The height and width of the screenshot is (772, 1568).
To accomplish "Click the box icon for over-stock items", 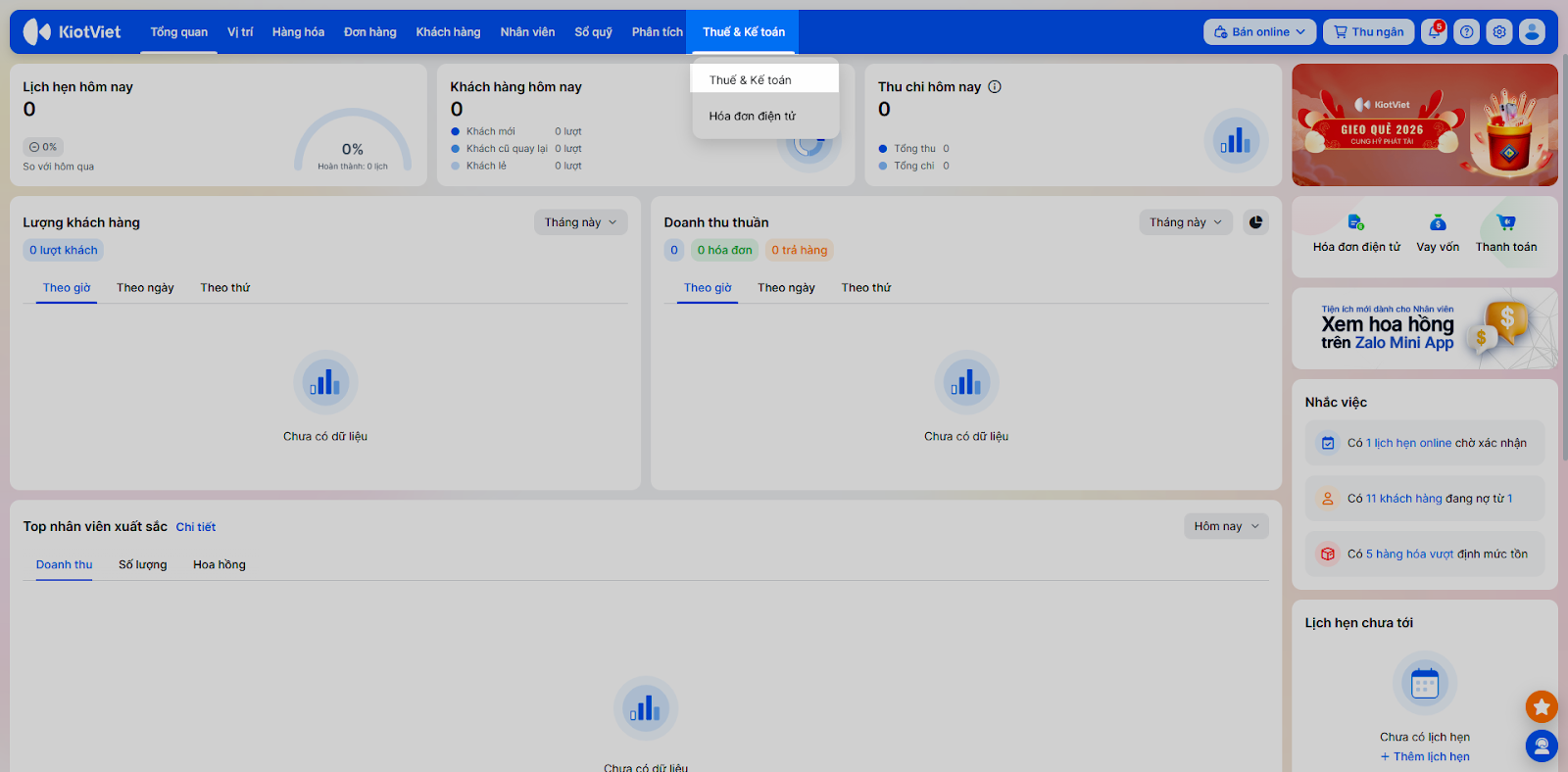I will [1328, 555].
